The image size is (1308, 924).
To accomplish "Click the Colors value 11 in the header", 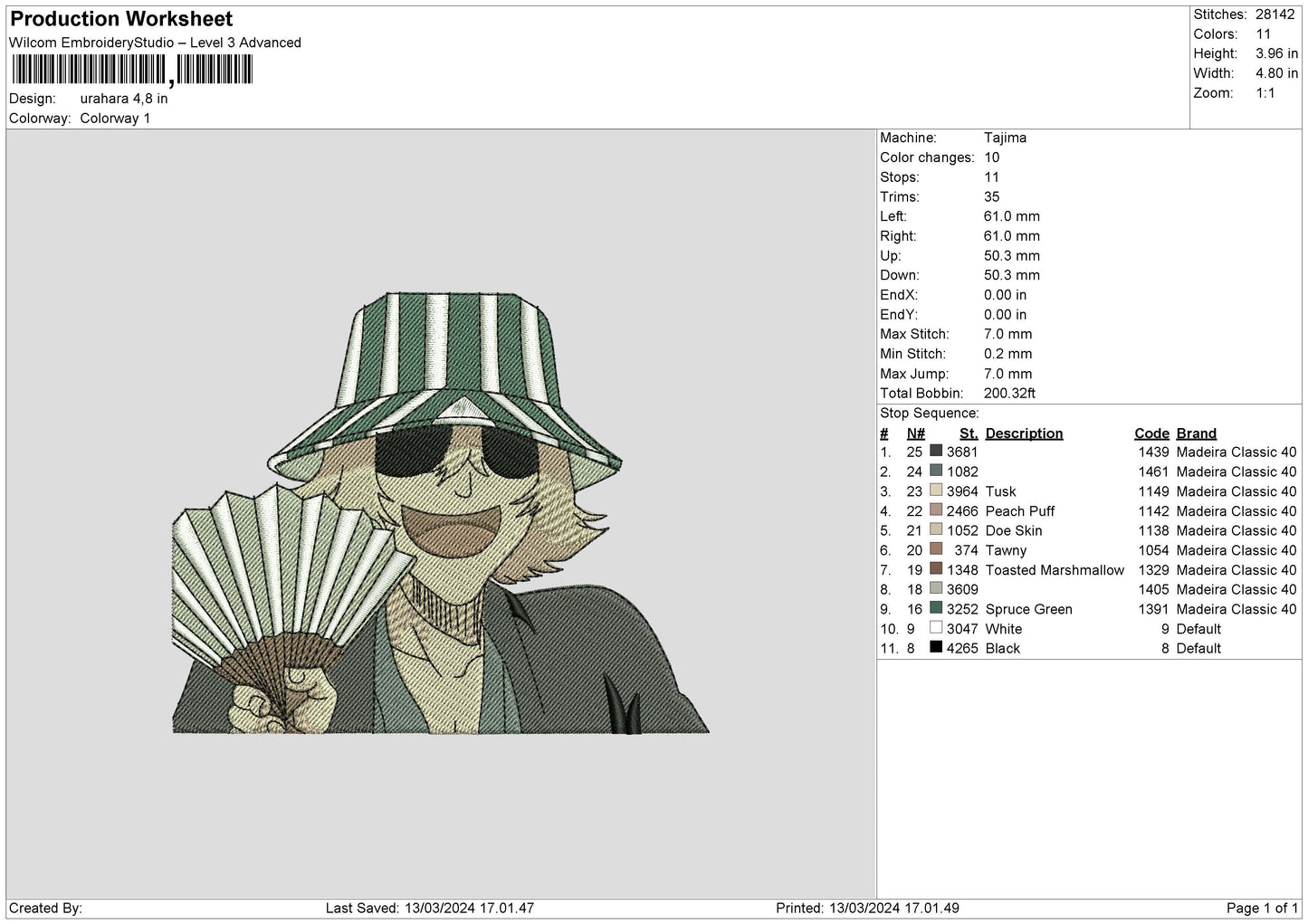I will [x=1263, y=34].
